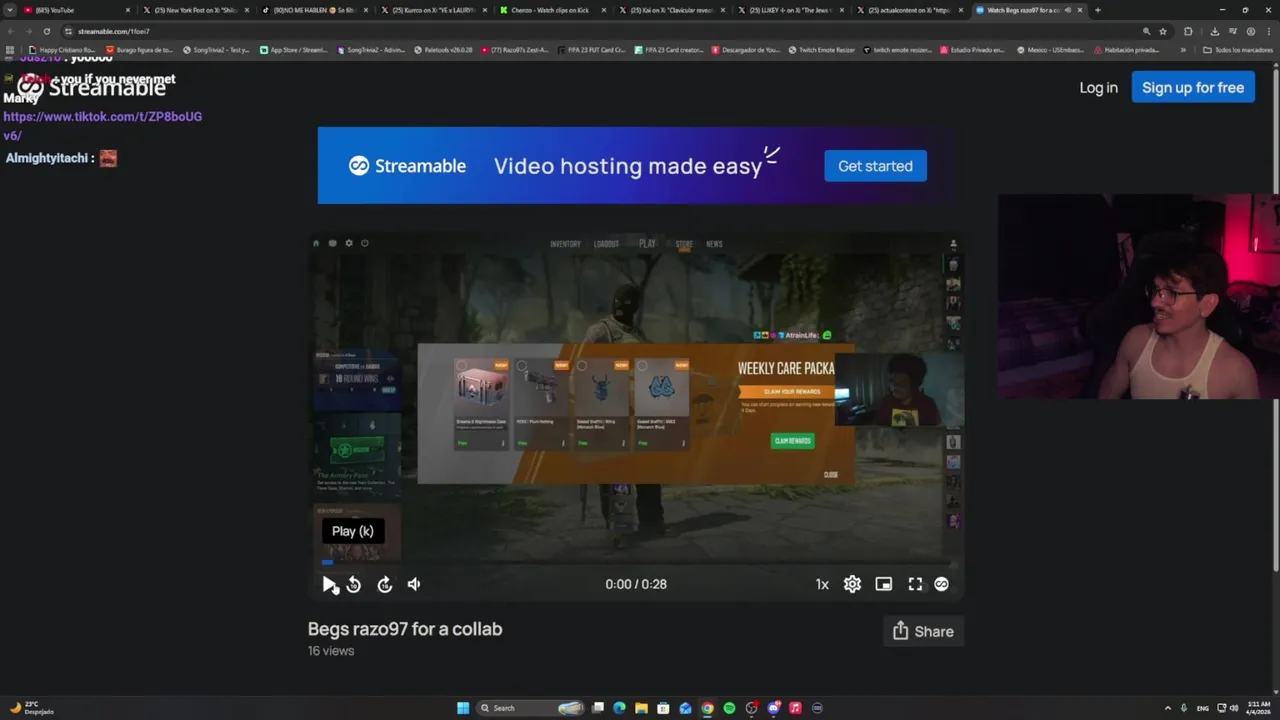
Task: Open Google Chrome taskbar icon
Action: click(707, 708)
